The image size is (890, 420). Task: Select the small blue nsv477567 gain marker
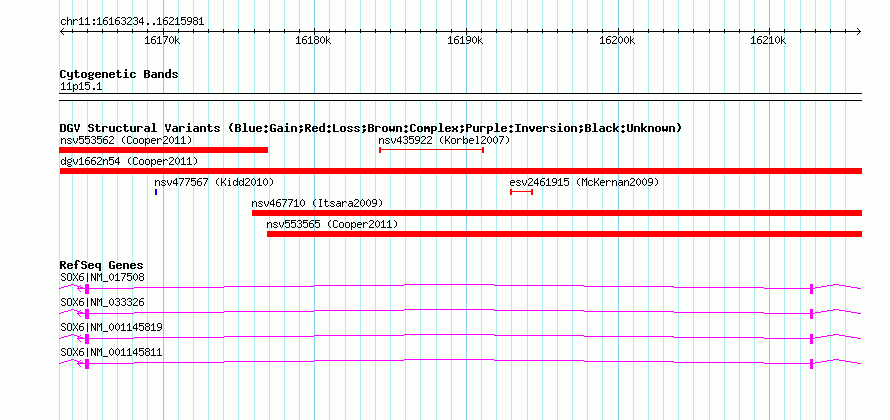156,192
